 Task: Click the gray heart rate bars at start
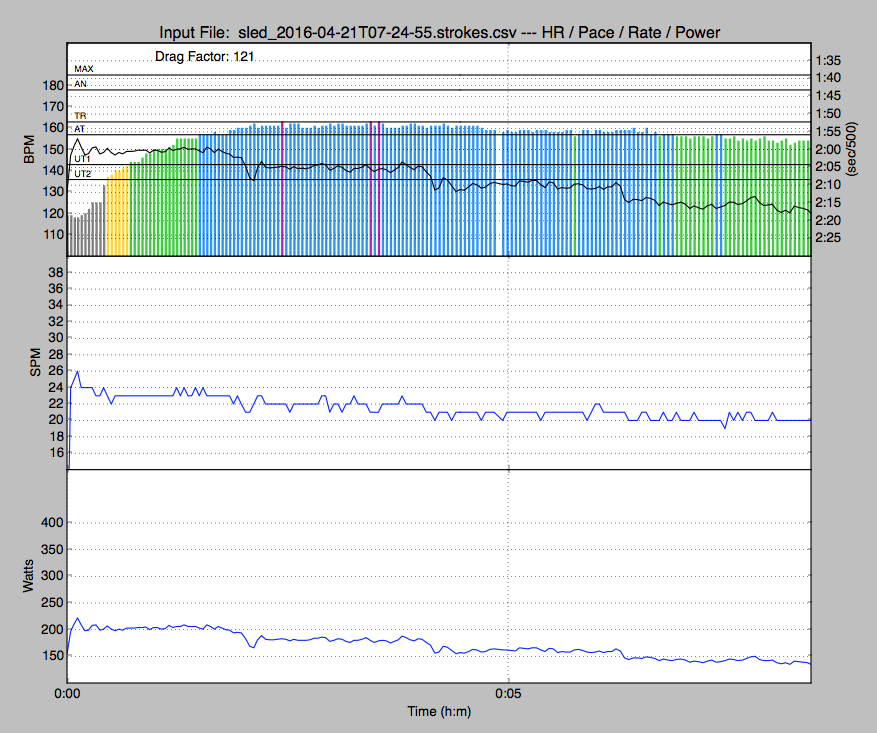coord(86,232)
